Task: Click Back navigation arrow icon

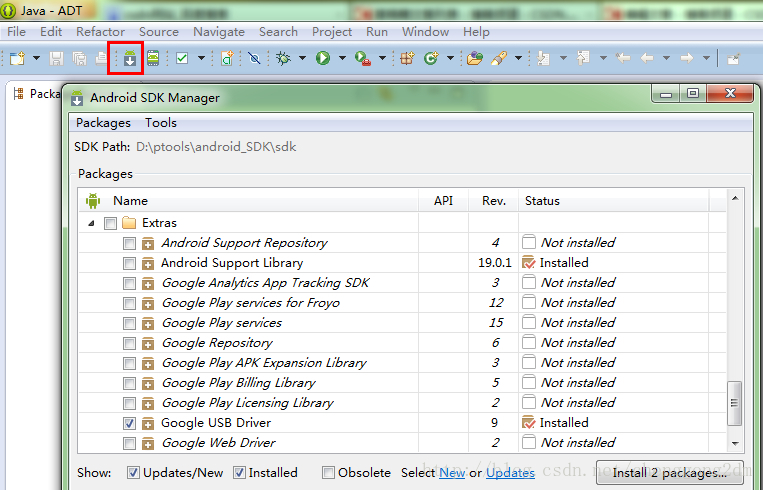Action: click(x=647, y=58)
